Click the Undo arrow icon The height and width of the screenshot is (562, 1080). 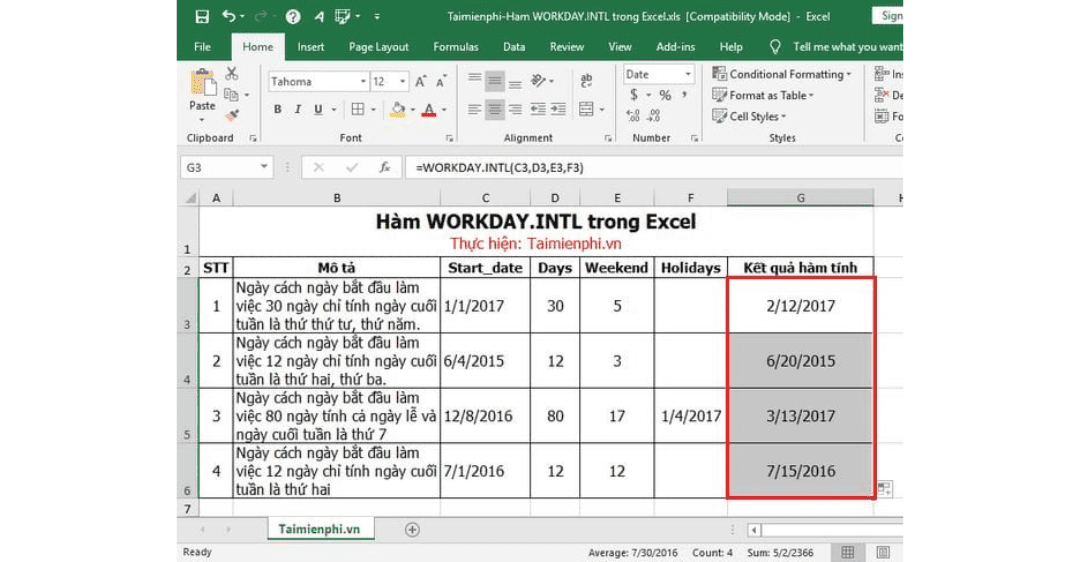coord(230,17)
